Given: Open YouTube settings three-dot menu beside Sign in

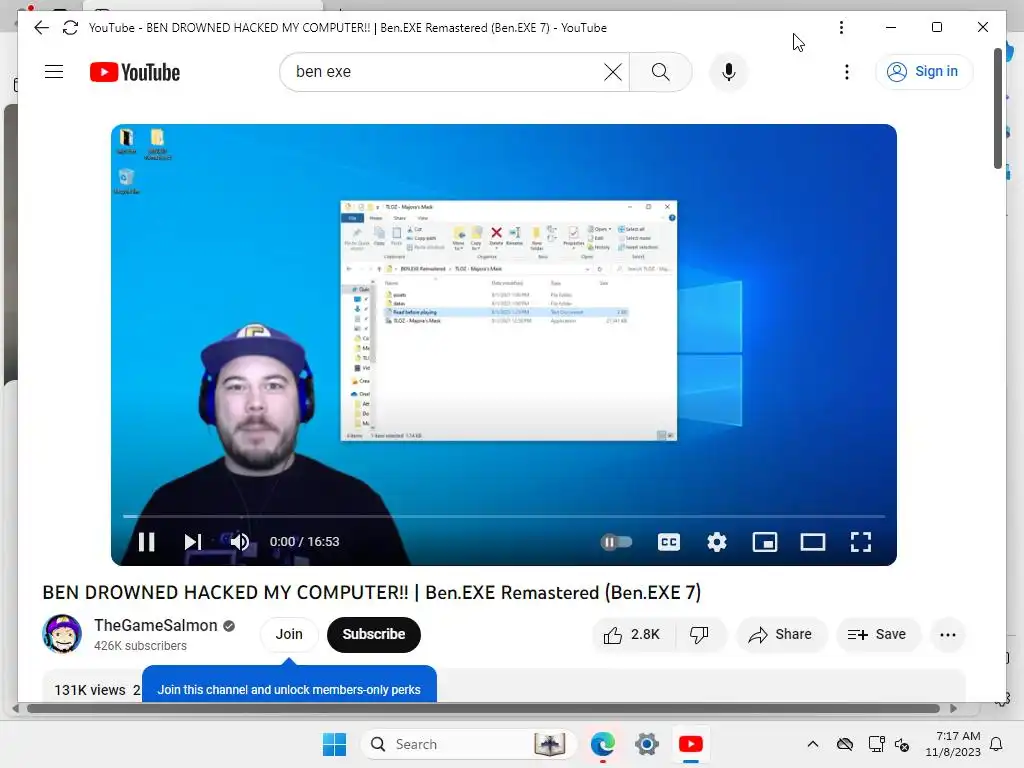Looking at the screenshot, I should [847, 72].
